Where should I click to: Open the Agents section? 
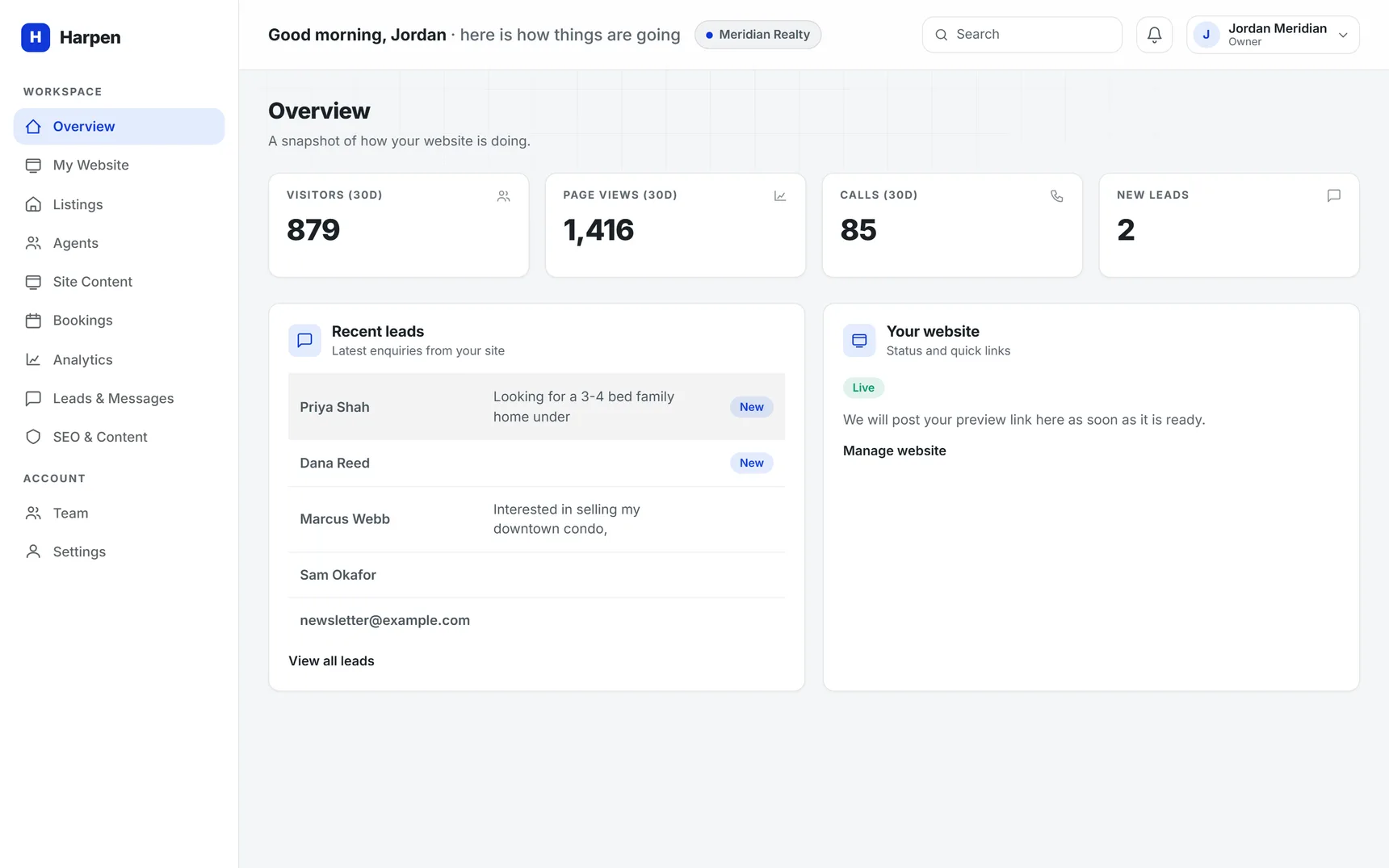[x=119, y=243]
